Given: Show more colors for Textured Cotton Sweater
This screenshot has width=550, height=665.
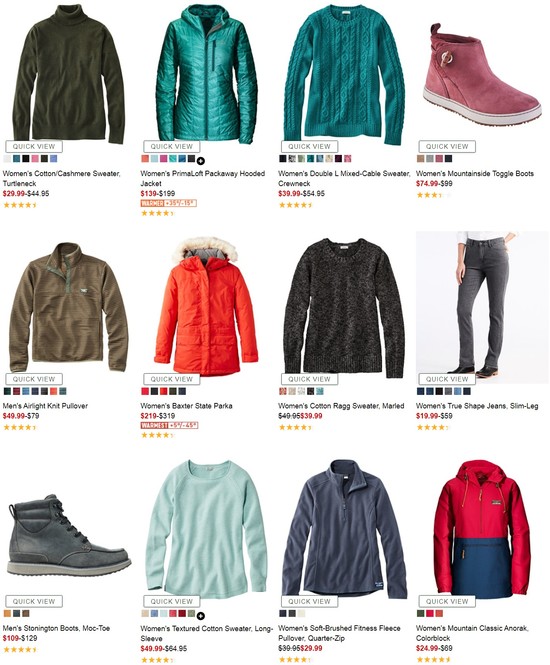Looking at the screenshot, I should (201, 616).
